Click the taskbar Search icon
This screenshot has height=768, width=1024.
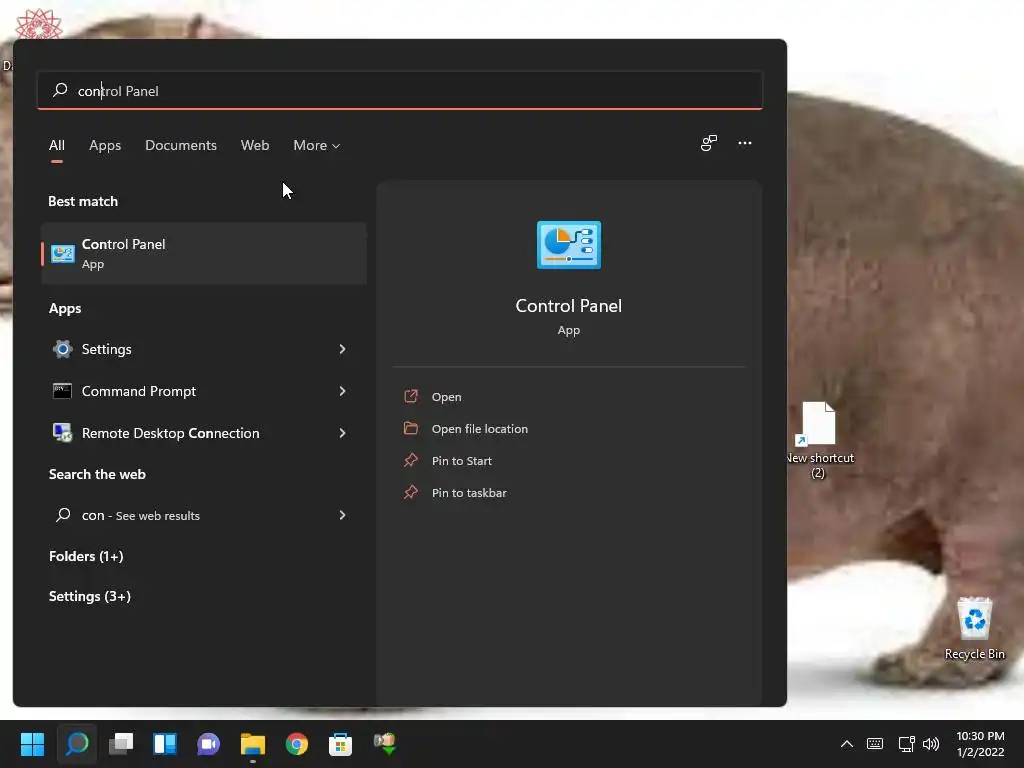[77, 744]
